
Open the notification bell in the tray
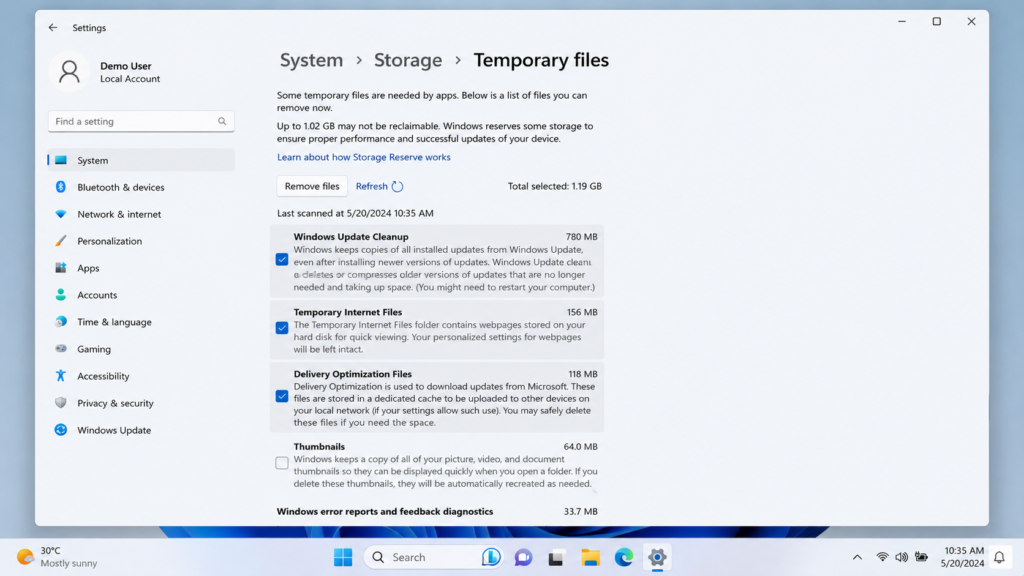pyautogui.click(x=999, y=557)
